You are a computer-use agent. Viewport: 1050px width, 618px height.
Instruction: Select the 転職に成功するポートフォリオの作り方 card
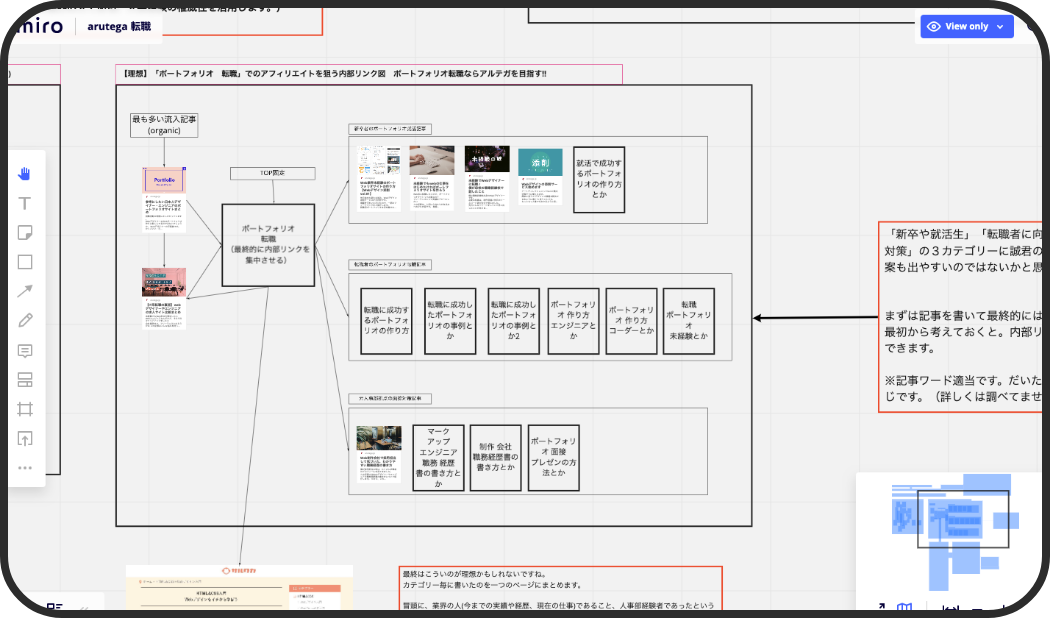pos(386,321)
